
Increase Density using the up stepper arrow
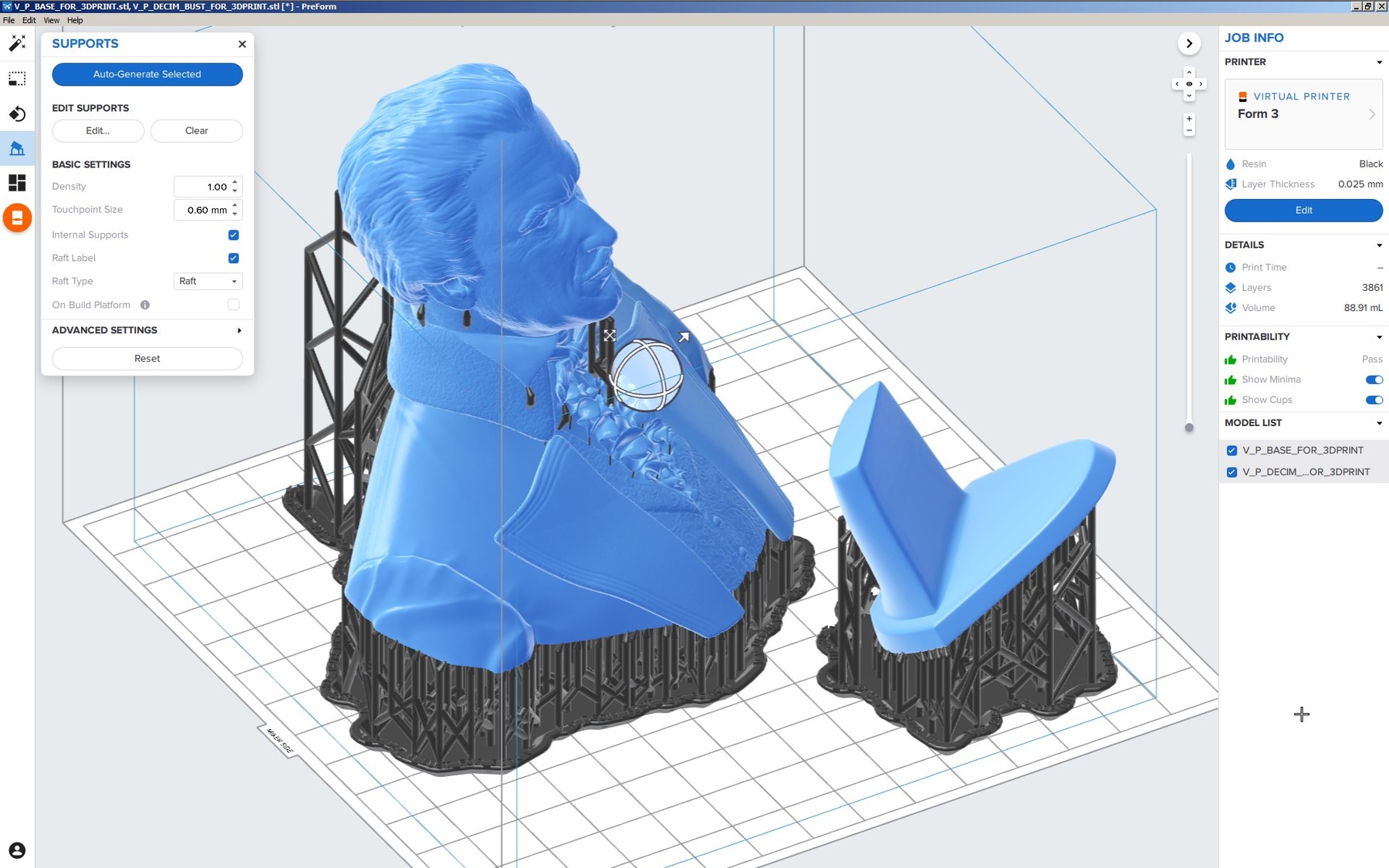(235, 183)
